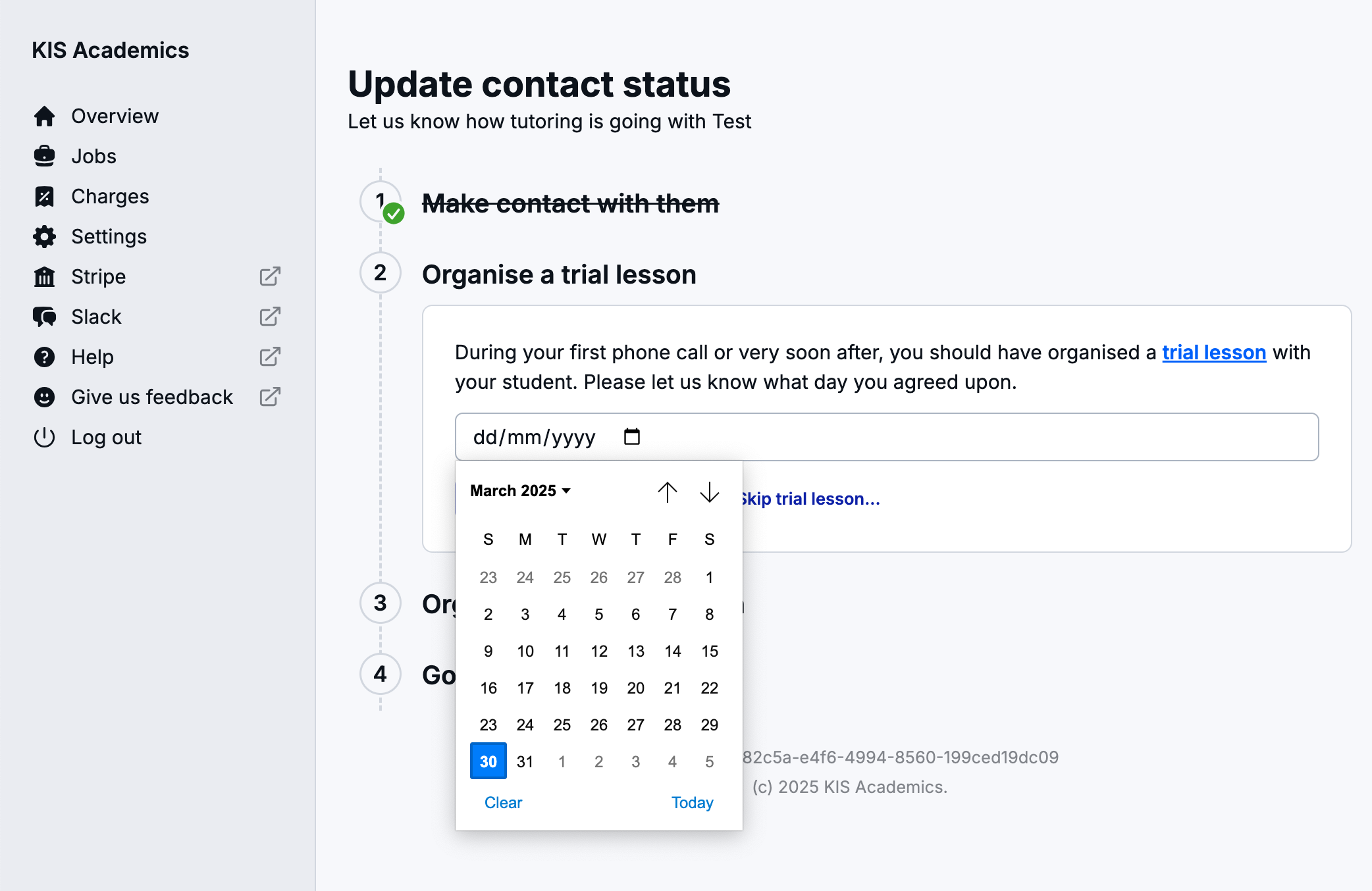This screenshot has width=1372, height=891.
Task: Click the Skip trial lesson link
Action: (x=810, y=499)
